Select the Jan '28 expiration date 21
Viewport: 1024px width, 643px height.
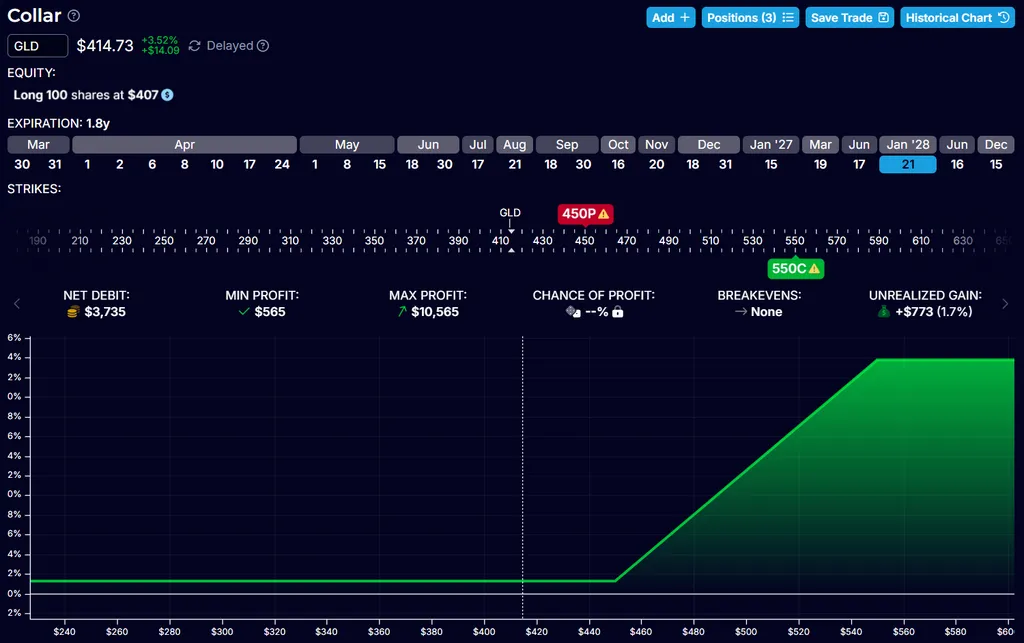pos(908,164)
